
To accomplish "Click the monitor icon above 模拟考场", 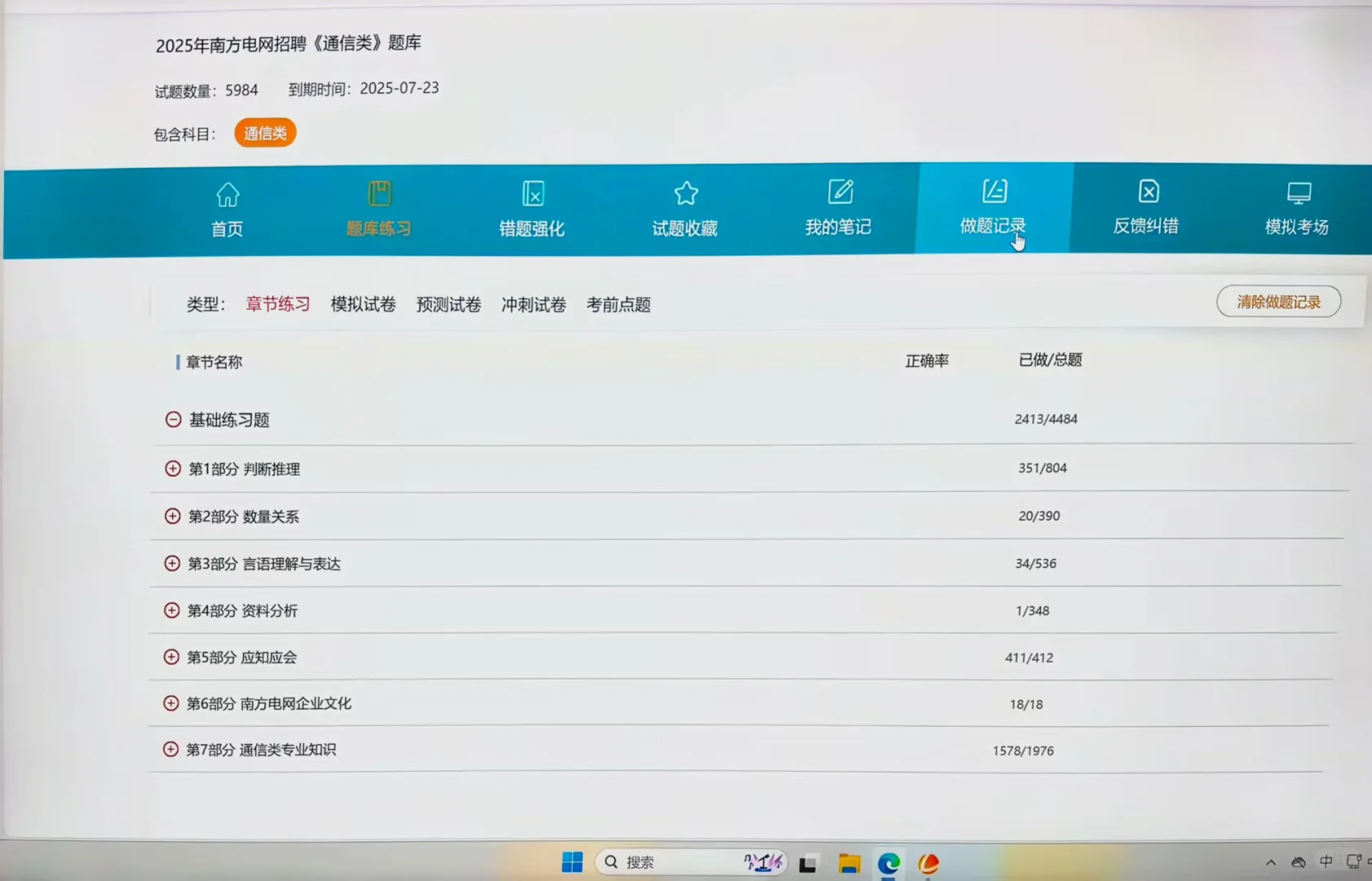I will [1299, 193].
